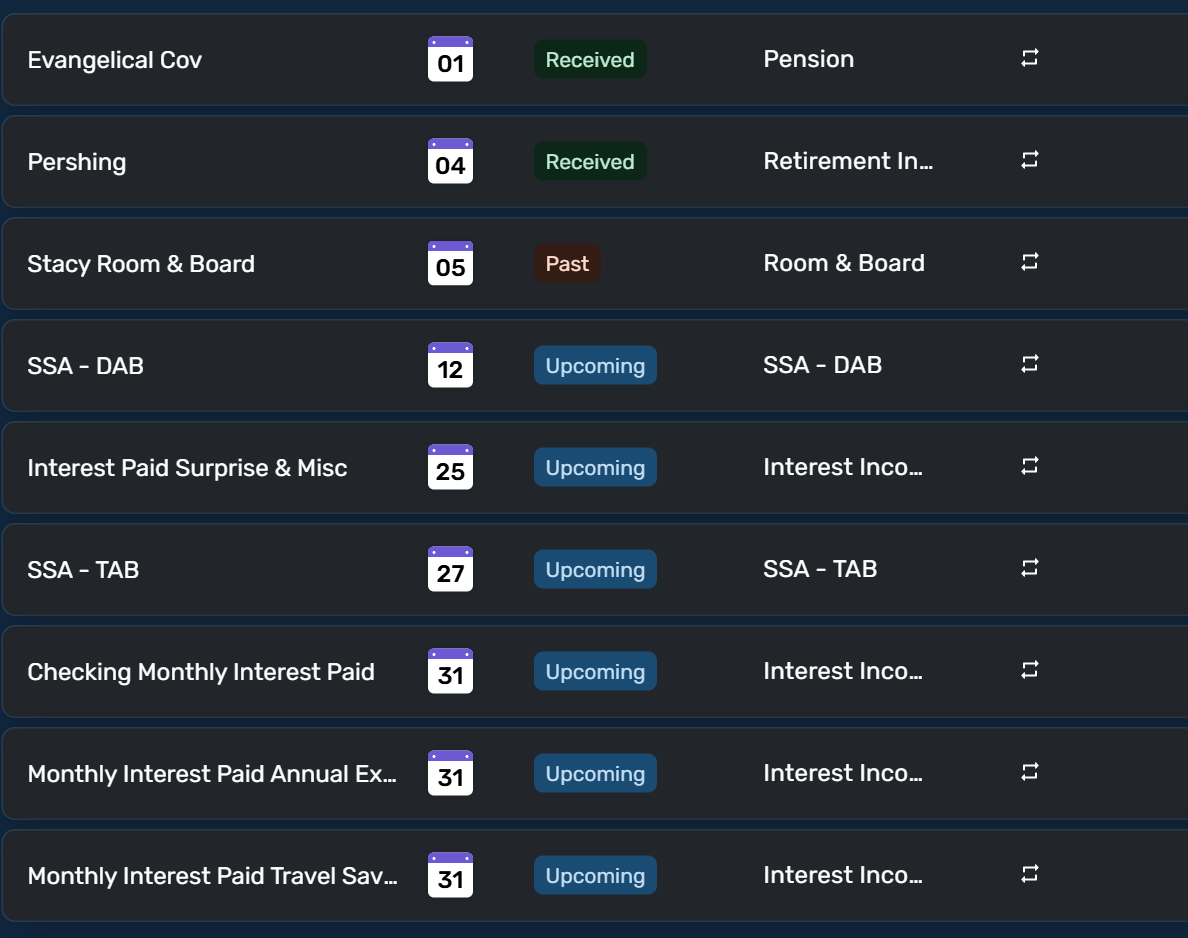
Task: Click the Received badge for Pershing
Action: (x=590, y=161)
